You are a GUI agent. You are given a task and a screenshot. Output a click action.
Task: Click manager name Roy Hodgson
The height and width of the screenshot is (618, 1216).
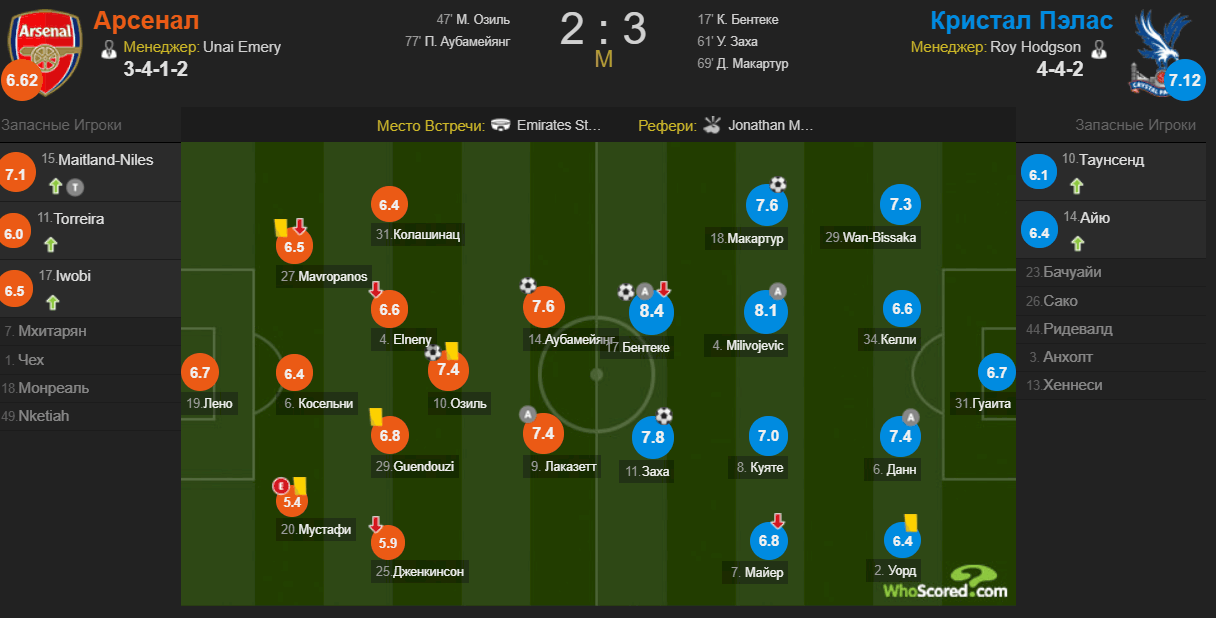pos(1037,47)
